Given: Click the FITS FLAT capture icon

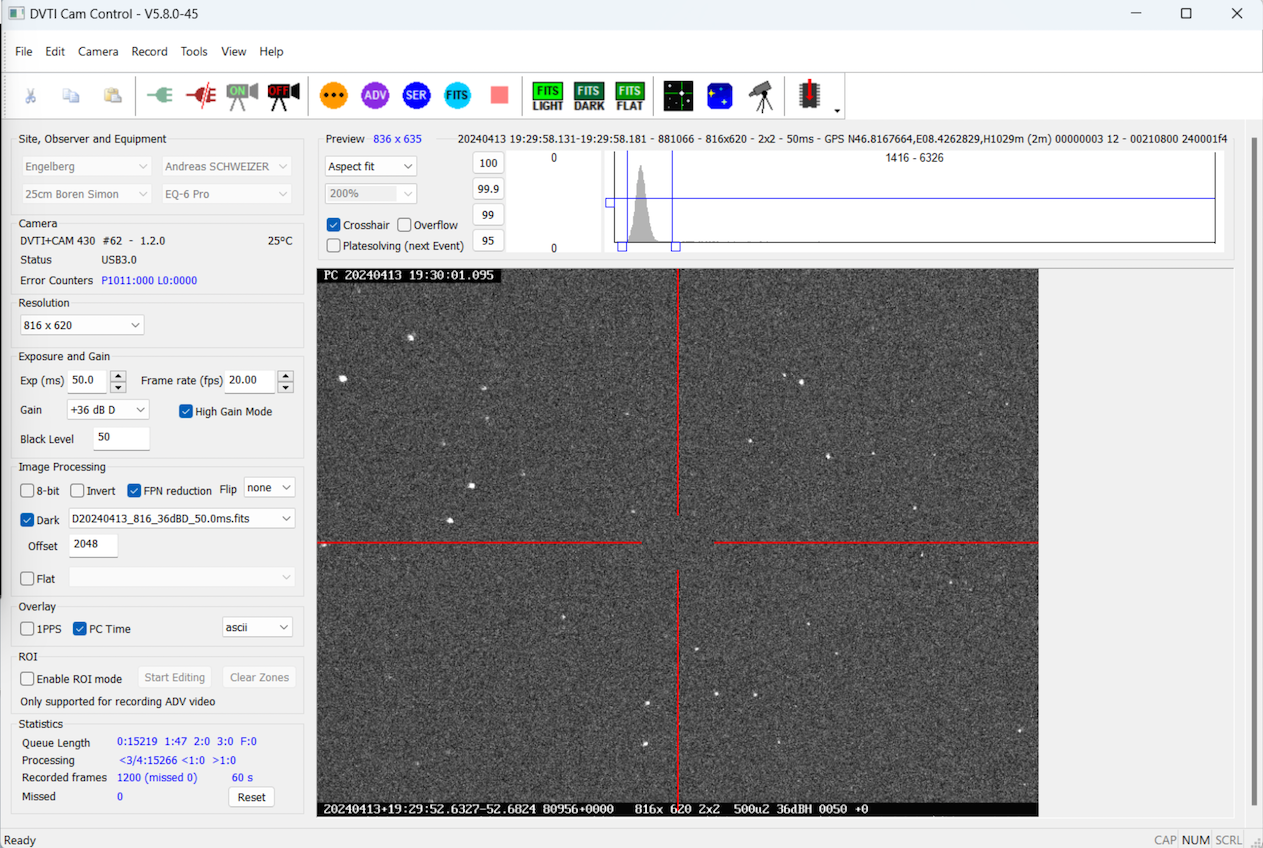Looking at the screenshot, I should 630,96.
